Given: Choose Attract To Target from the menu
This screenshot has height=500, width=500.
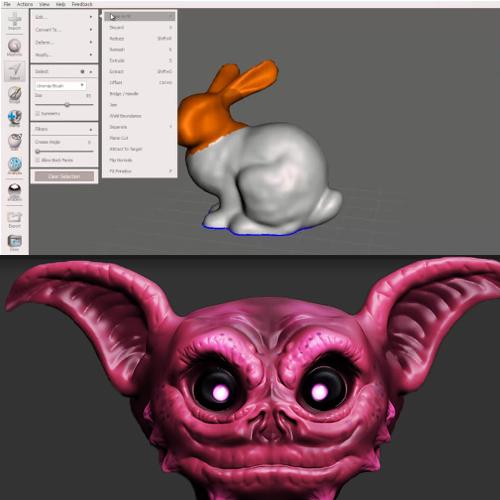Looking at the screenshot, I should click(x=140, y=149).
